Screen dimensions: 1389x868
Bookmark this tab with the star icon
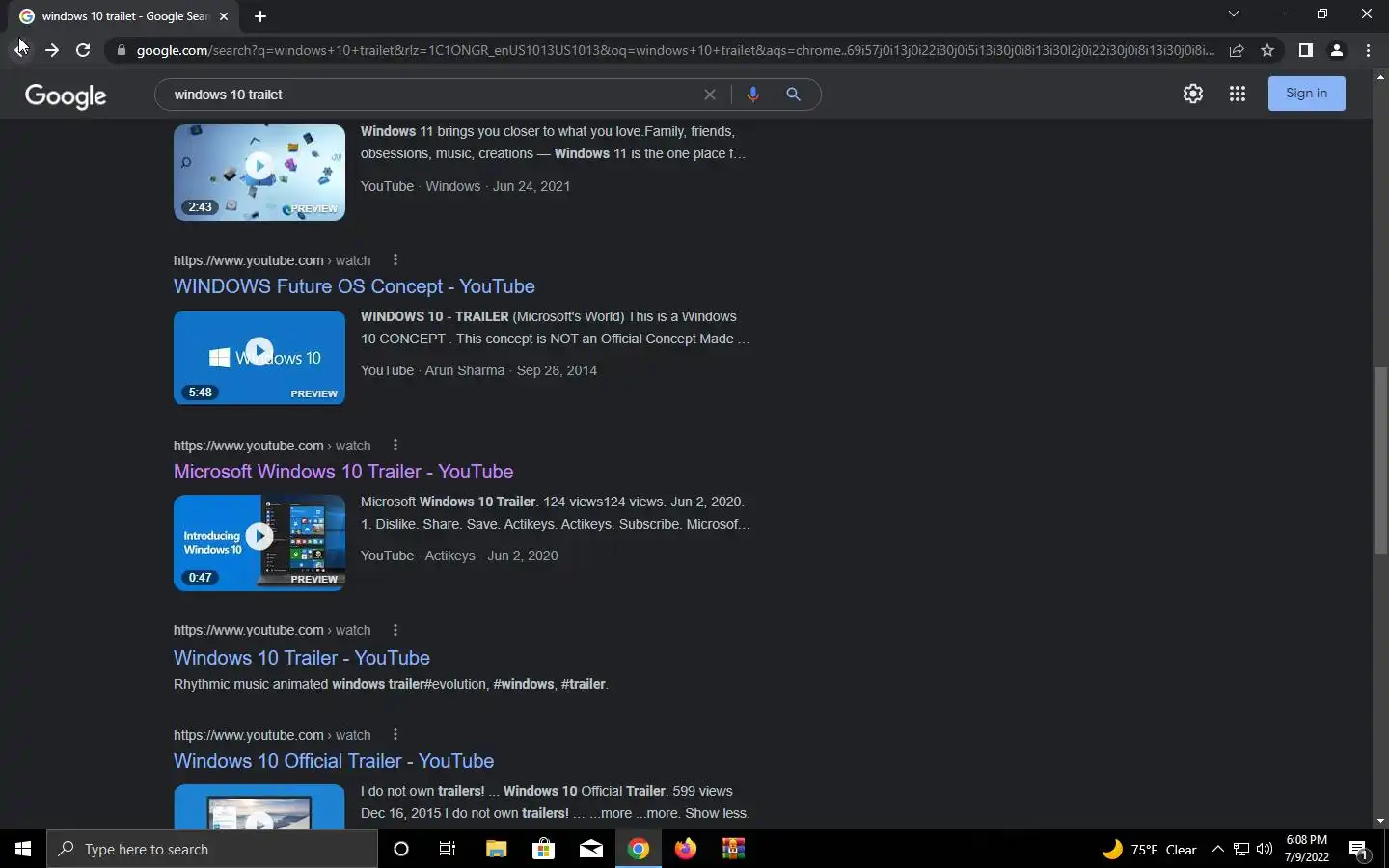[x=1267, y=50]
